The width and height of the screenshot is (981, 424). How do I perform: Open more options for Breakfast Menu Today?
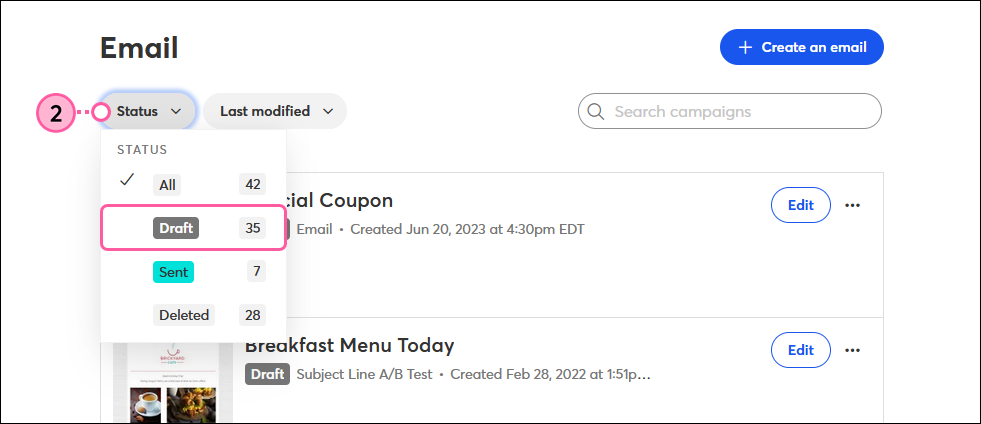click(x=853, y=350)
